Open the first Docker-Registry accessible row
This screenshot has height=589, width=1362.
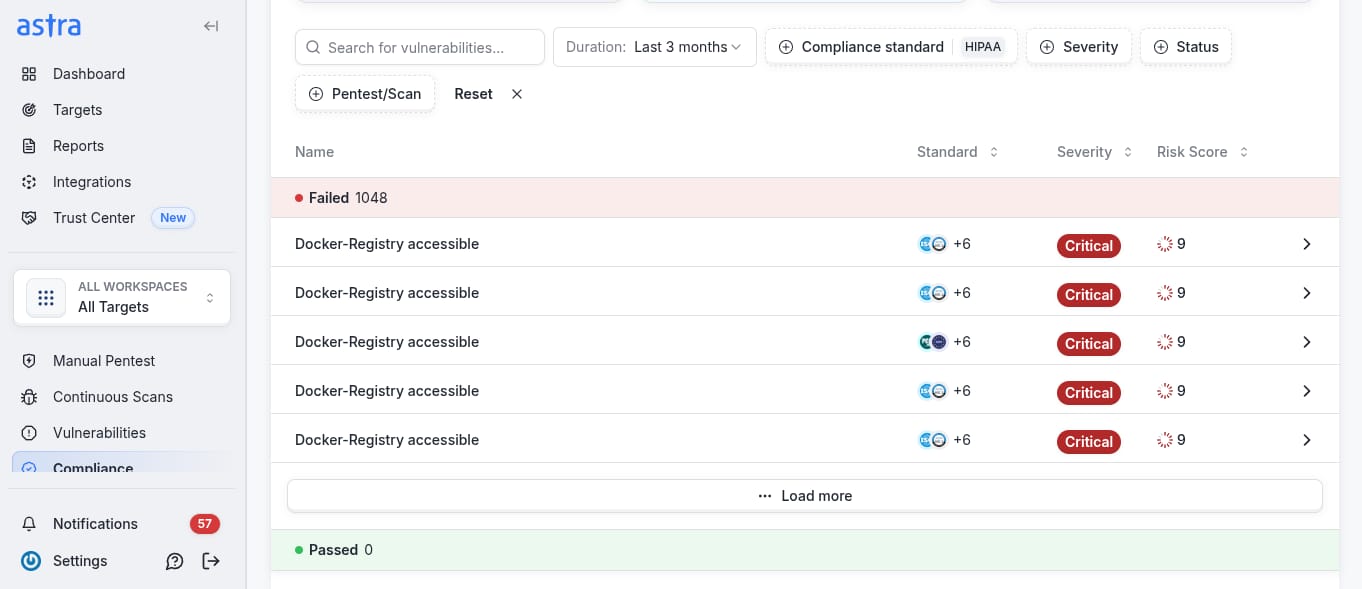tap(805, 243)
